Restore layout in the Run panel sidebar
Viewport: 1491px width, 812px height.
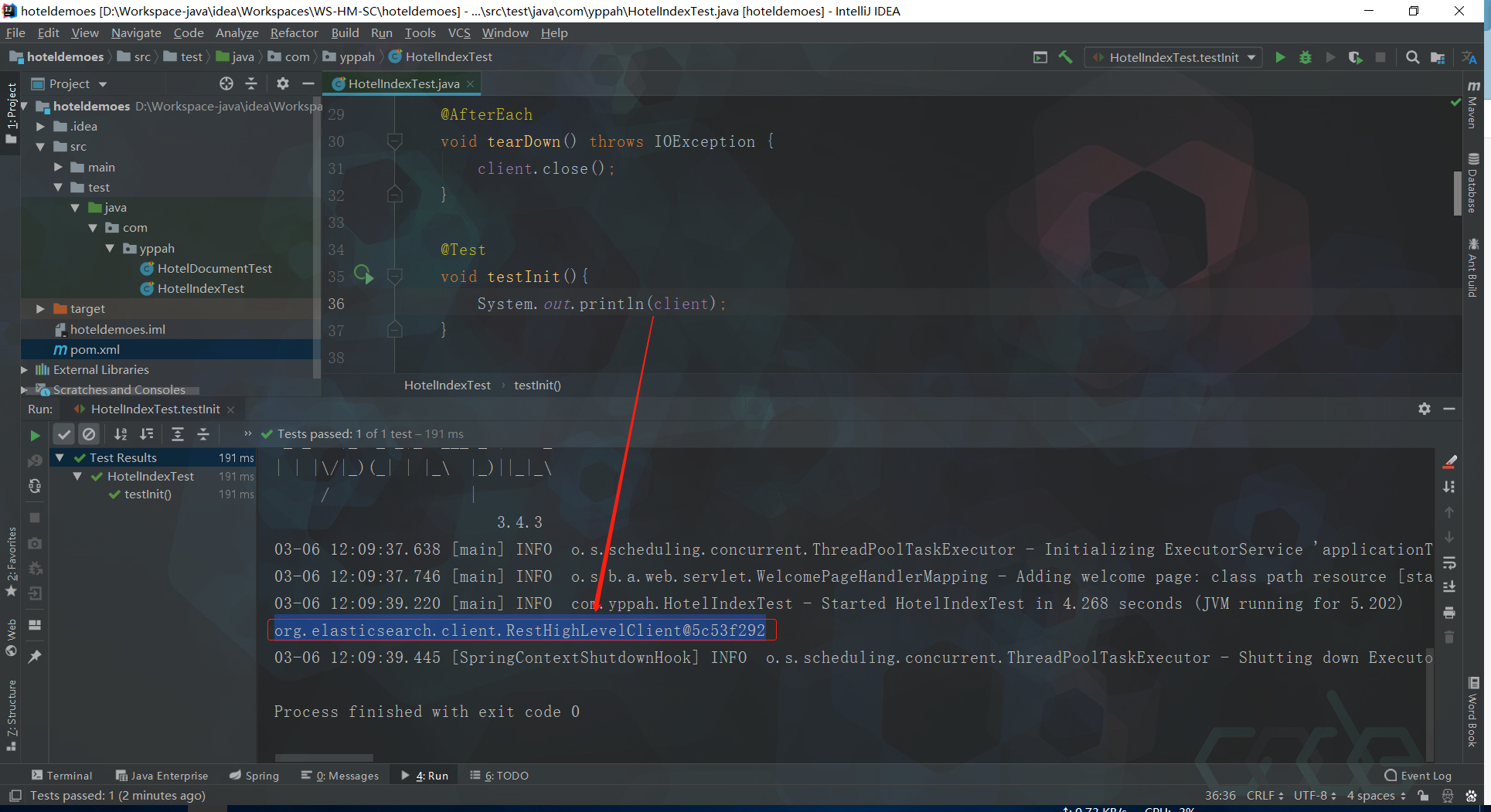tap(35, 625)
